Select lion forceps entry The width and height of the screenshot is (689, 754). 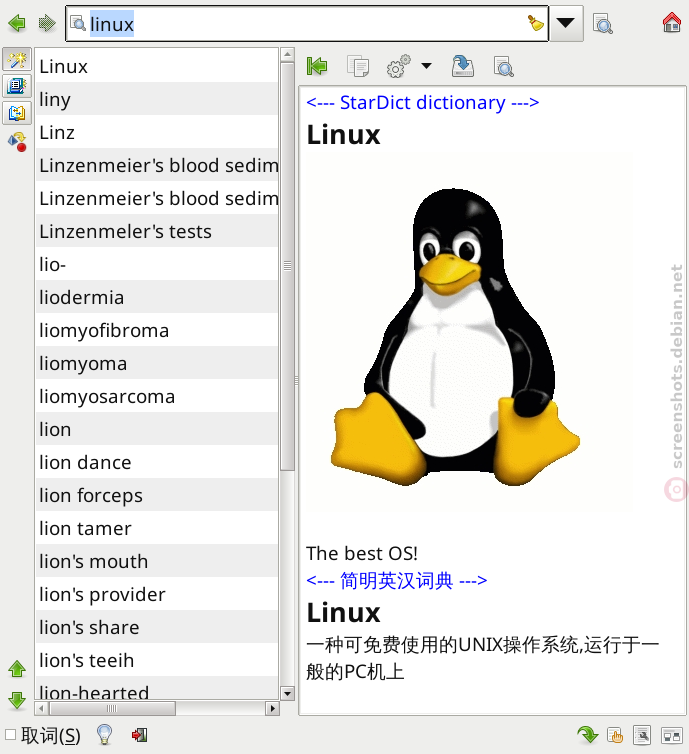[x=157, y=495]
